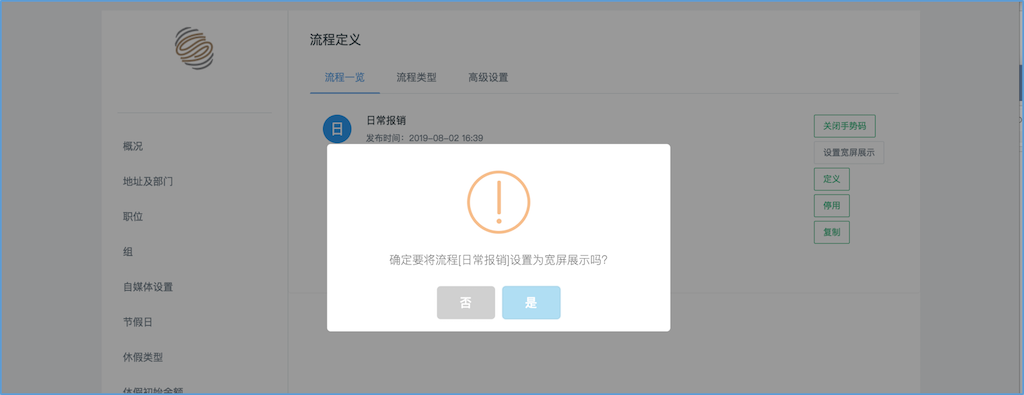1024x395 pixels.
Task: Select 职位 in the sidebar
Action: click(133, 217)
